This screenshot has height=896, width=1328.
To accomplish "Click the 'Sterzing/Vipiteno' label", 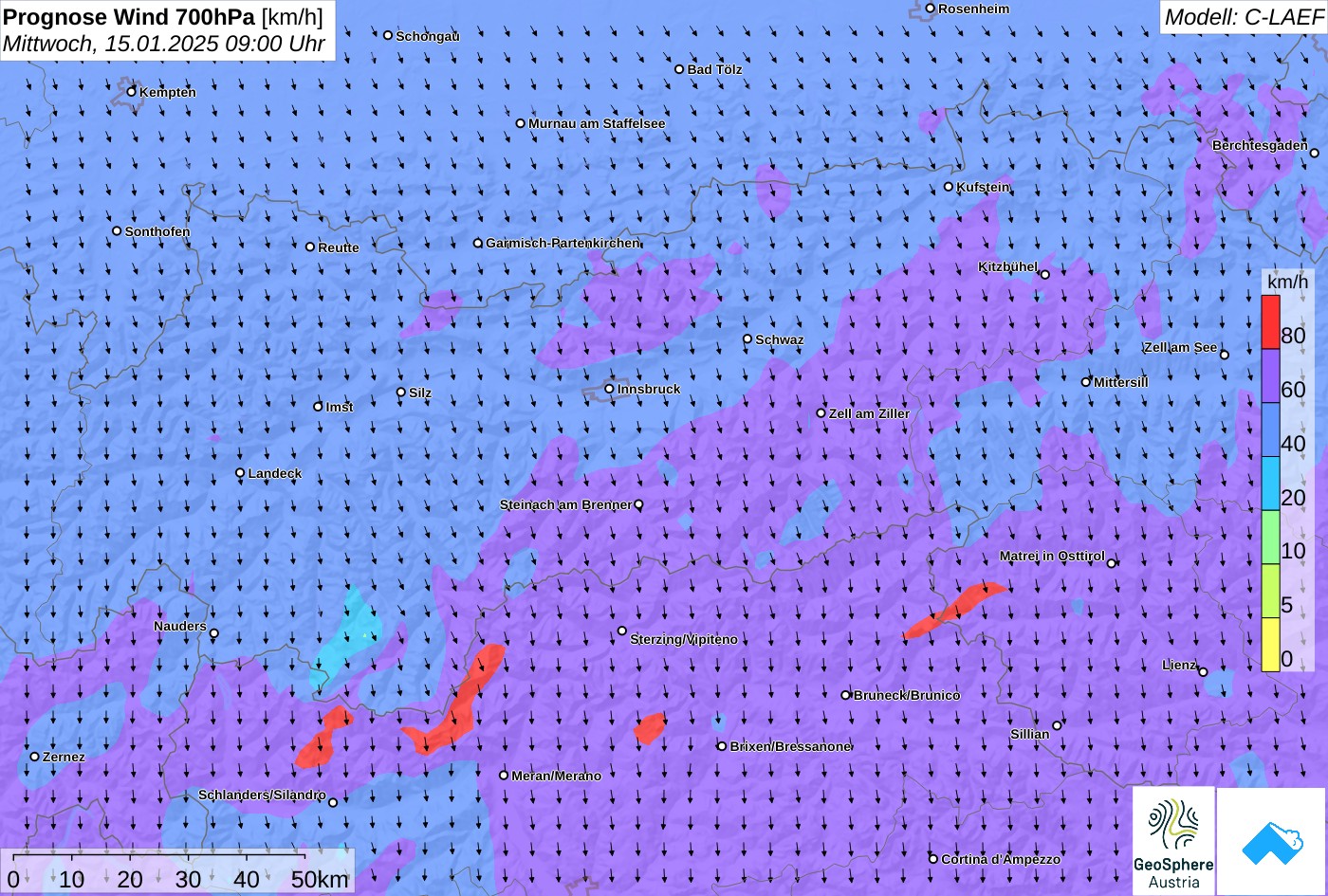I will click(x=684, y=640).
